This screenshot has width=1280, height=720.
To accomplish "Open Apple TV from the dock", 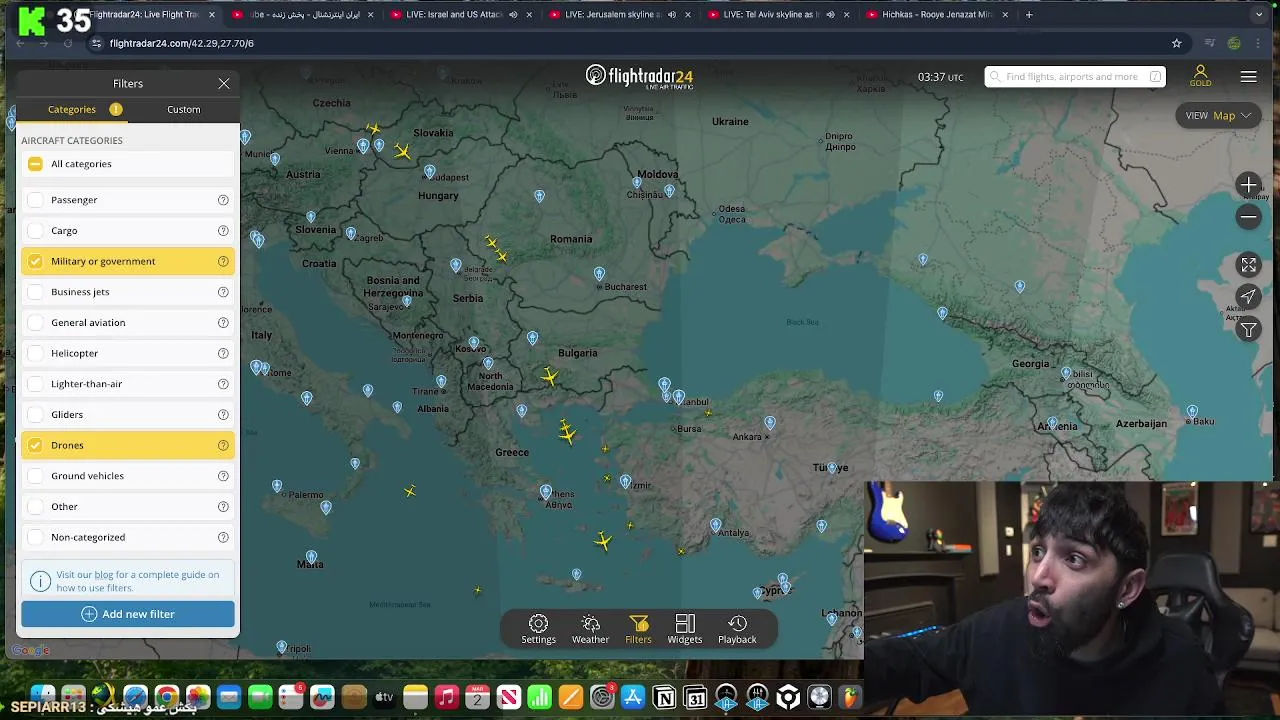I will [x=385, y=697].
